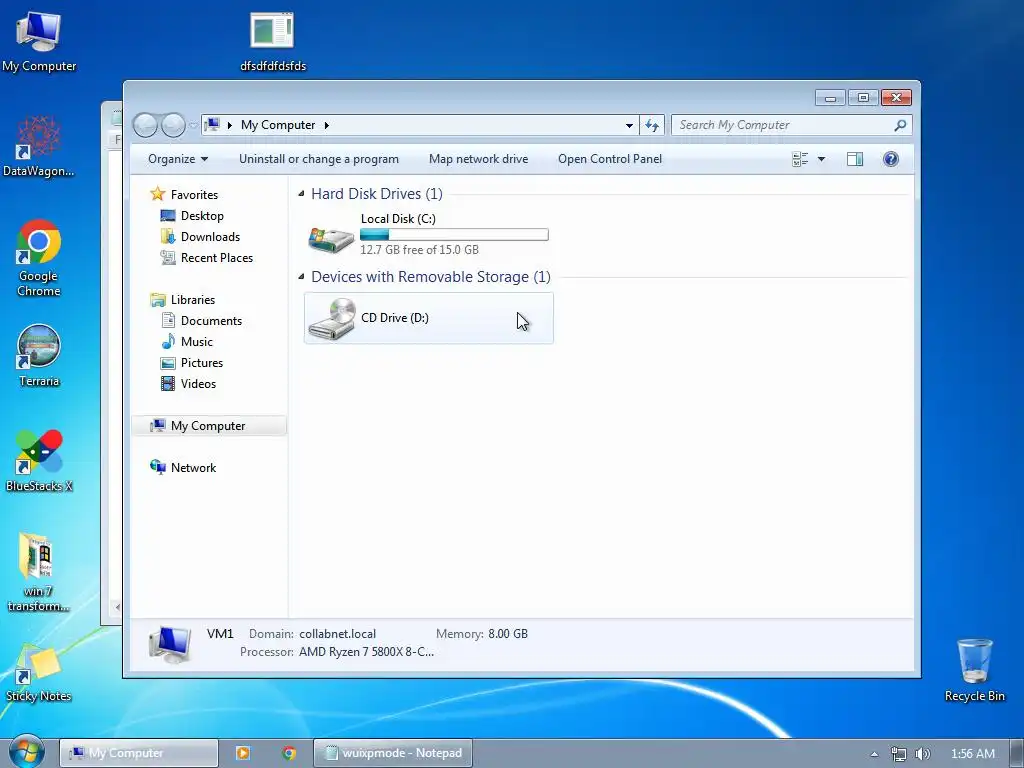Image resolution: width=1024 pixels, height=768 pixels.
Task: Open the Organize dropdown menu
Action: point(178,159)
